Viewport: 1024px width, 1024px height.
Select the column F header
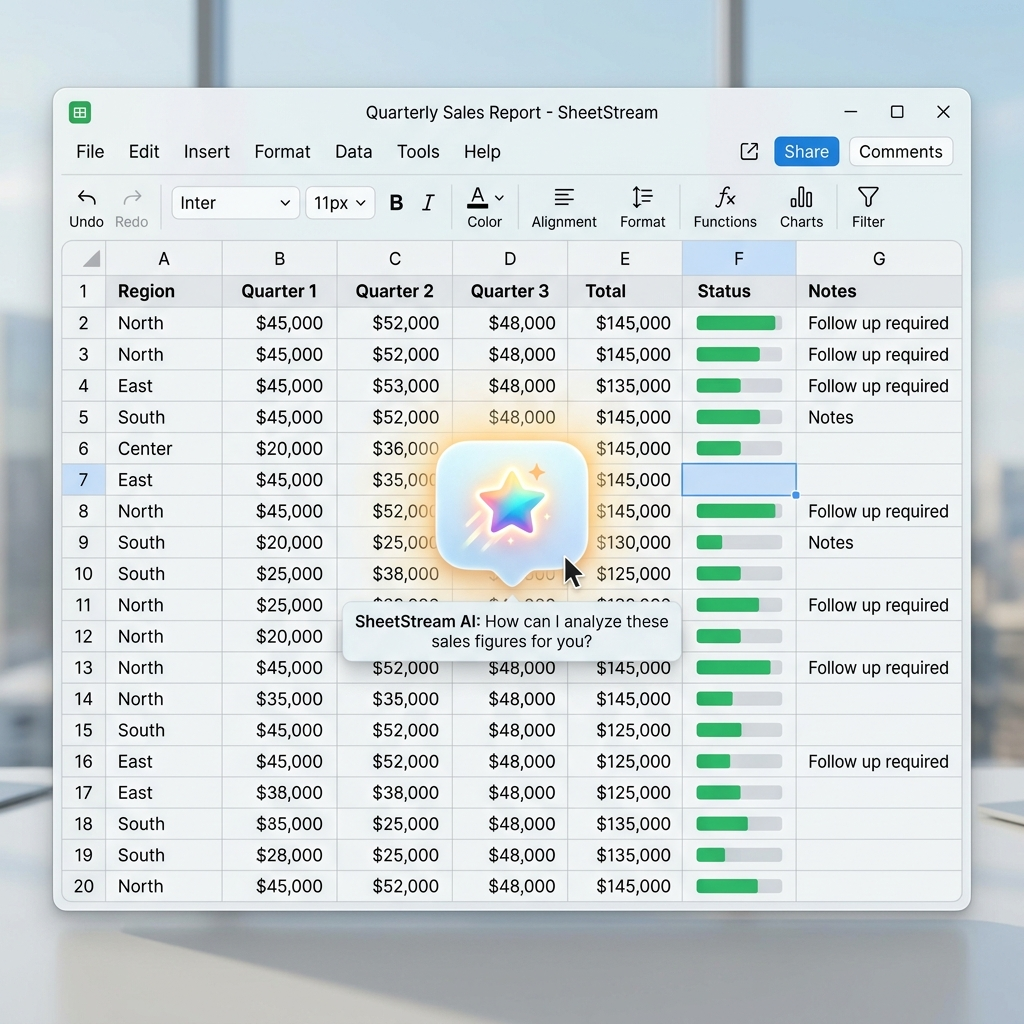click(739, 259)
